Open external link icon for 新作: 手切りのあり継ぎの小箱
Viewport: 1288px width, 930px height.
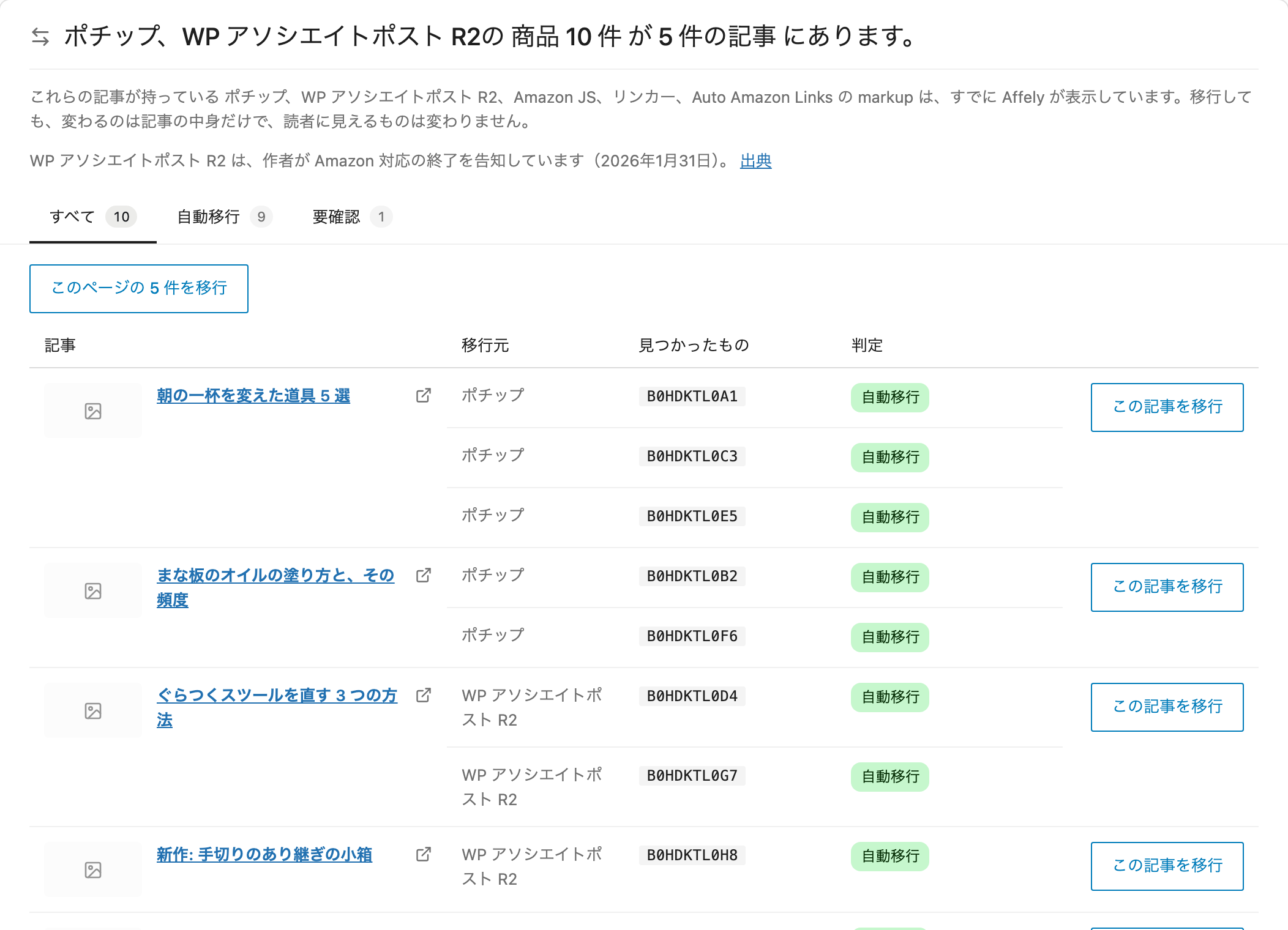click(x=423, y=854)
